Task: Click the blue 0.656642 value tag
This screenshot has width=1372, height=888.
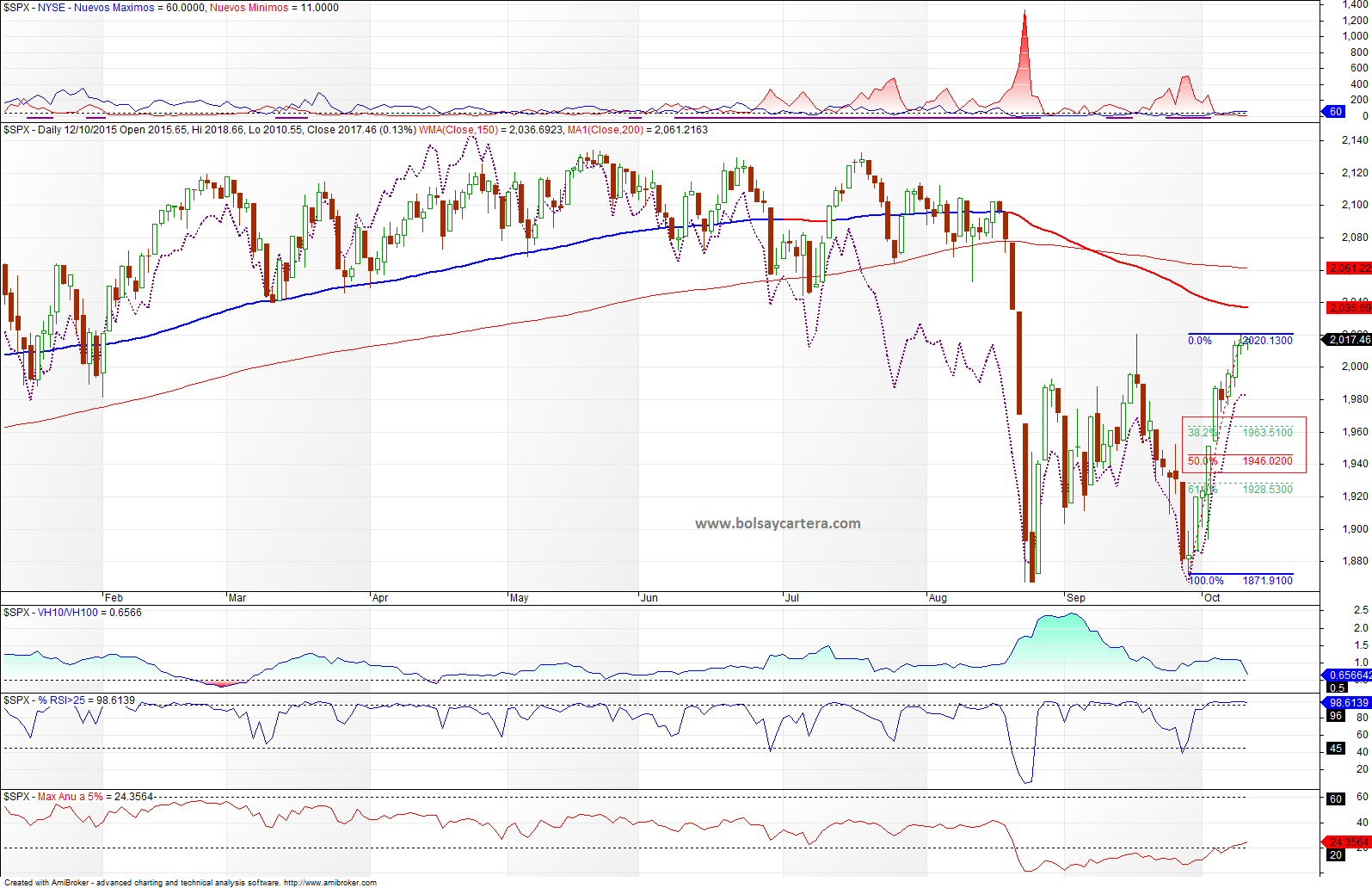Action: 1346,675
